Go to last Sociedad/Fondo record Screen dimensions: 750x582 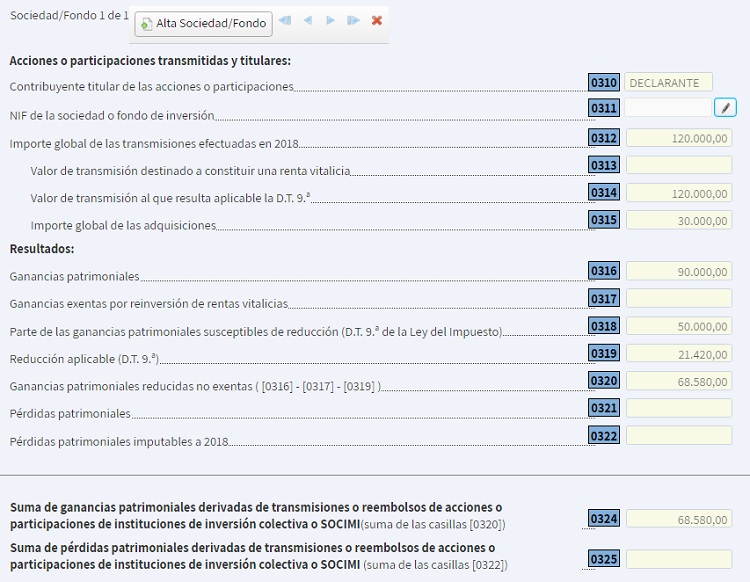tap(353, 21)
